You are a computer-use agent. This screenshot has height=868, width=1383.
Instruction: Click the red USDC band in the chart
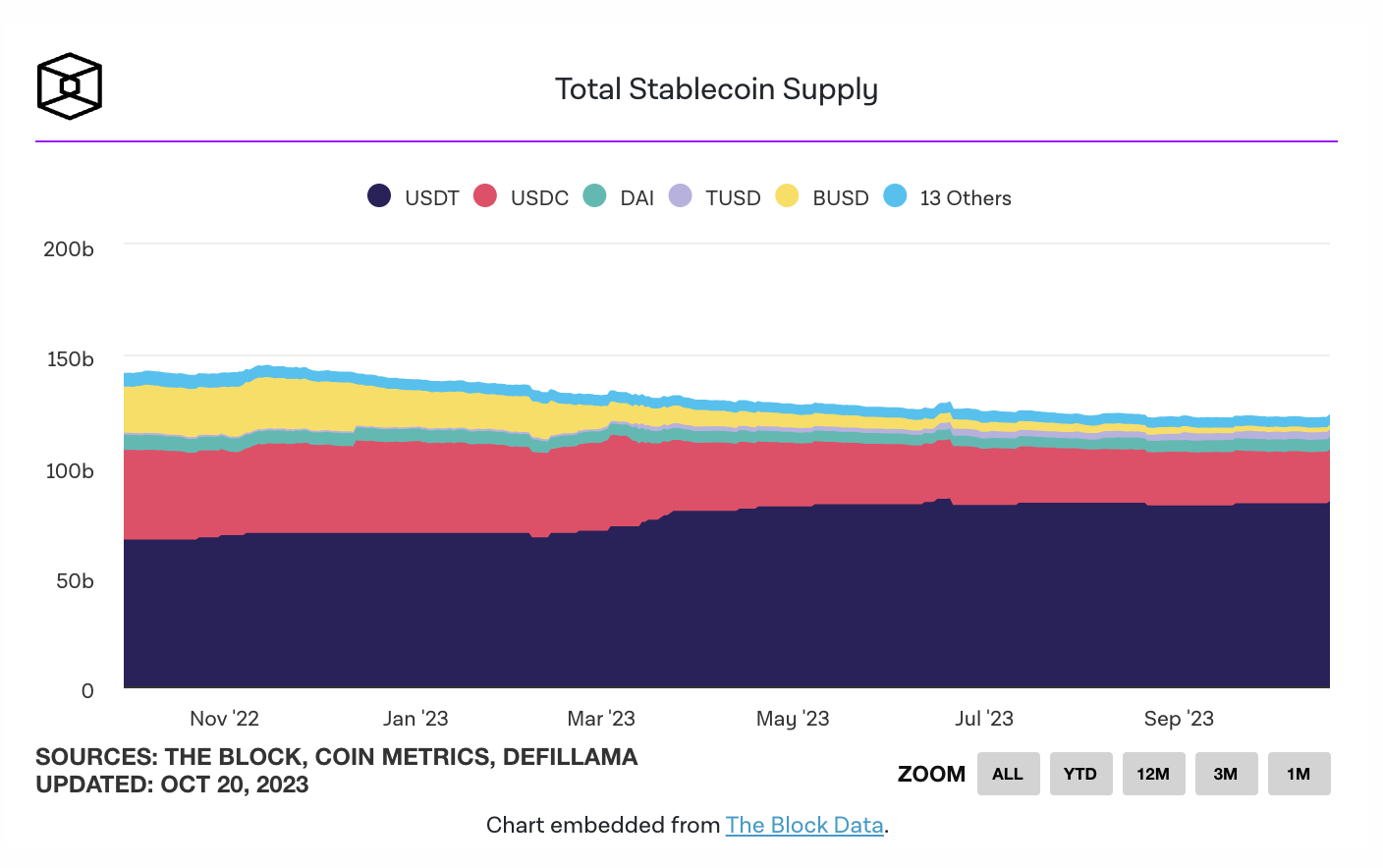pos(393,486)
